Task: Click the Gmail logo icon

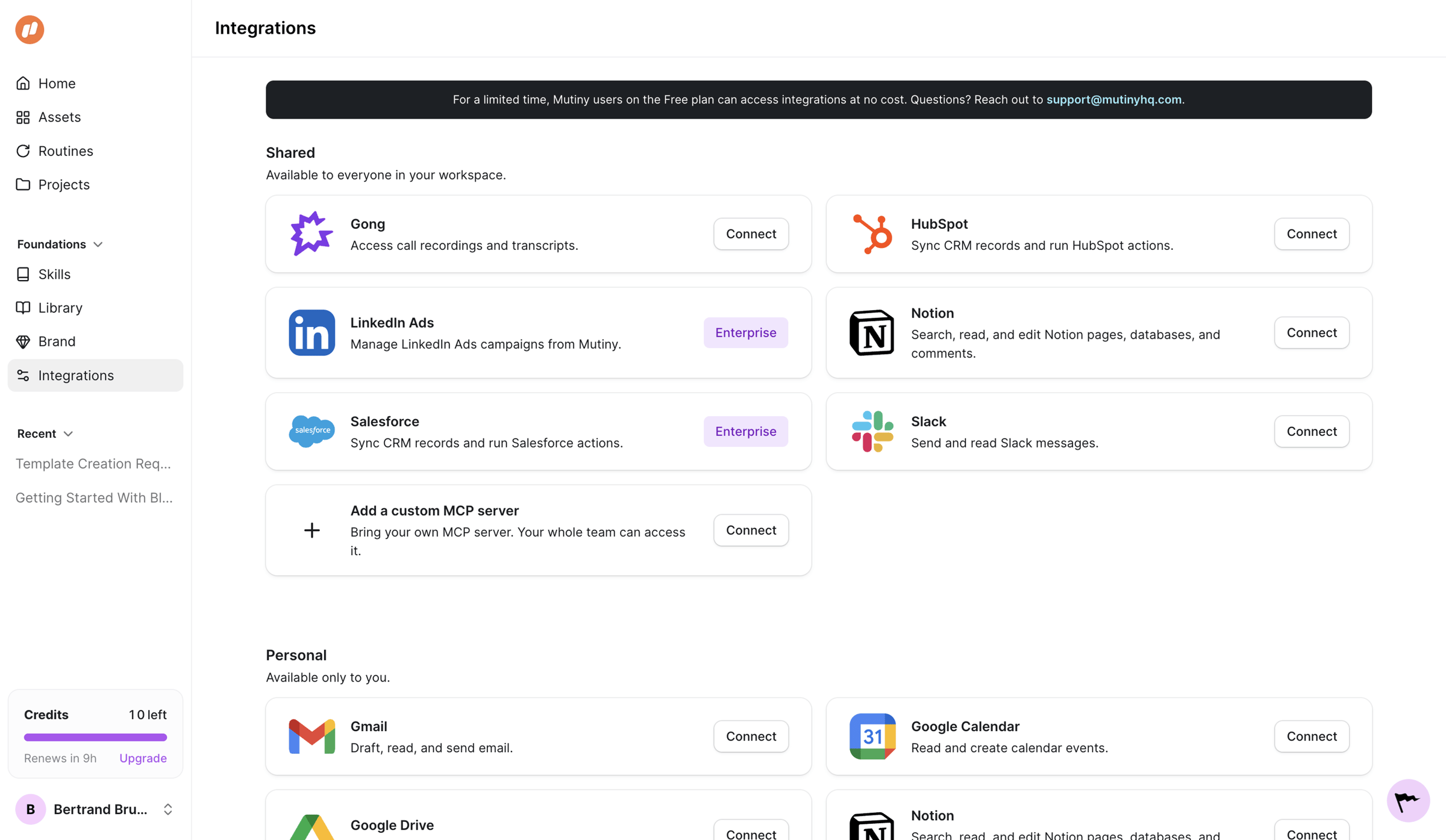Action: click(x=311, y=736)
